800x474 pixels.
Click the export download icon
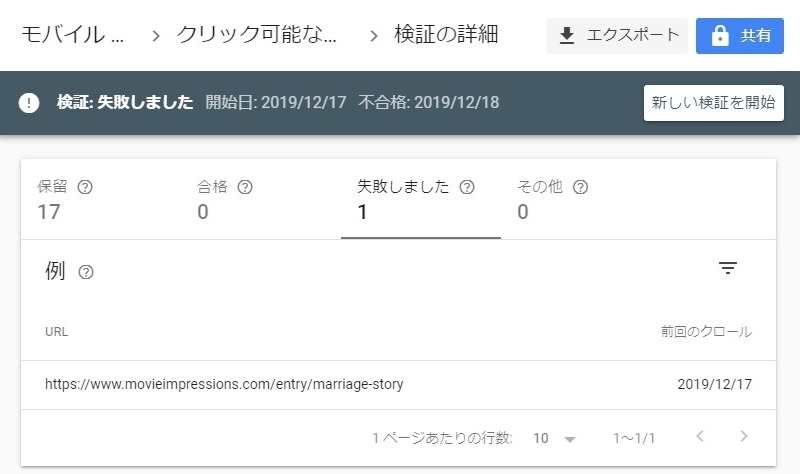(x=567, y=36)
